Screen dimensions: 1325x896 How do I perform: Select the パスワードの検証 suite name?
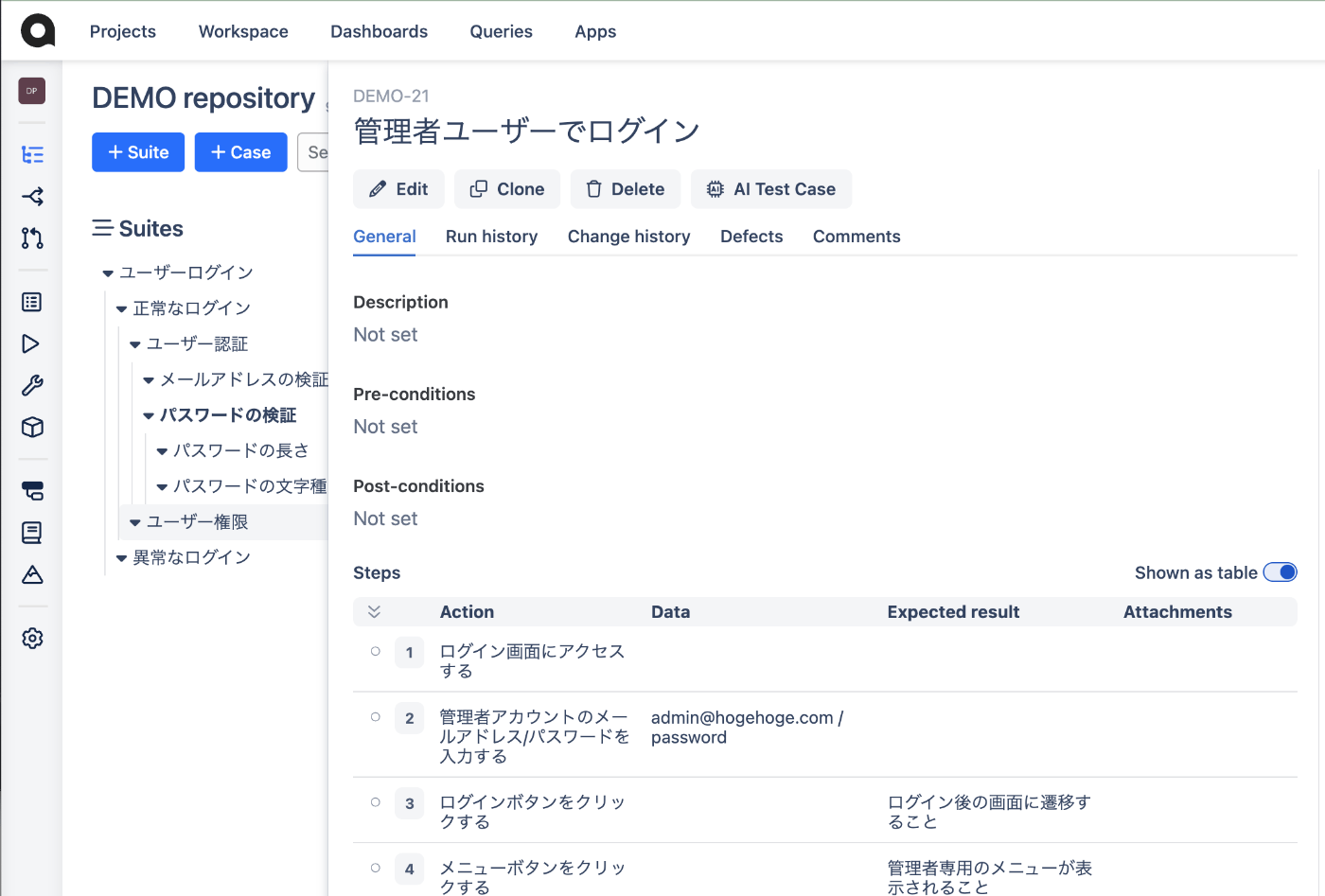point(228,415)
